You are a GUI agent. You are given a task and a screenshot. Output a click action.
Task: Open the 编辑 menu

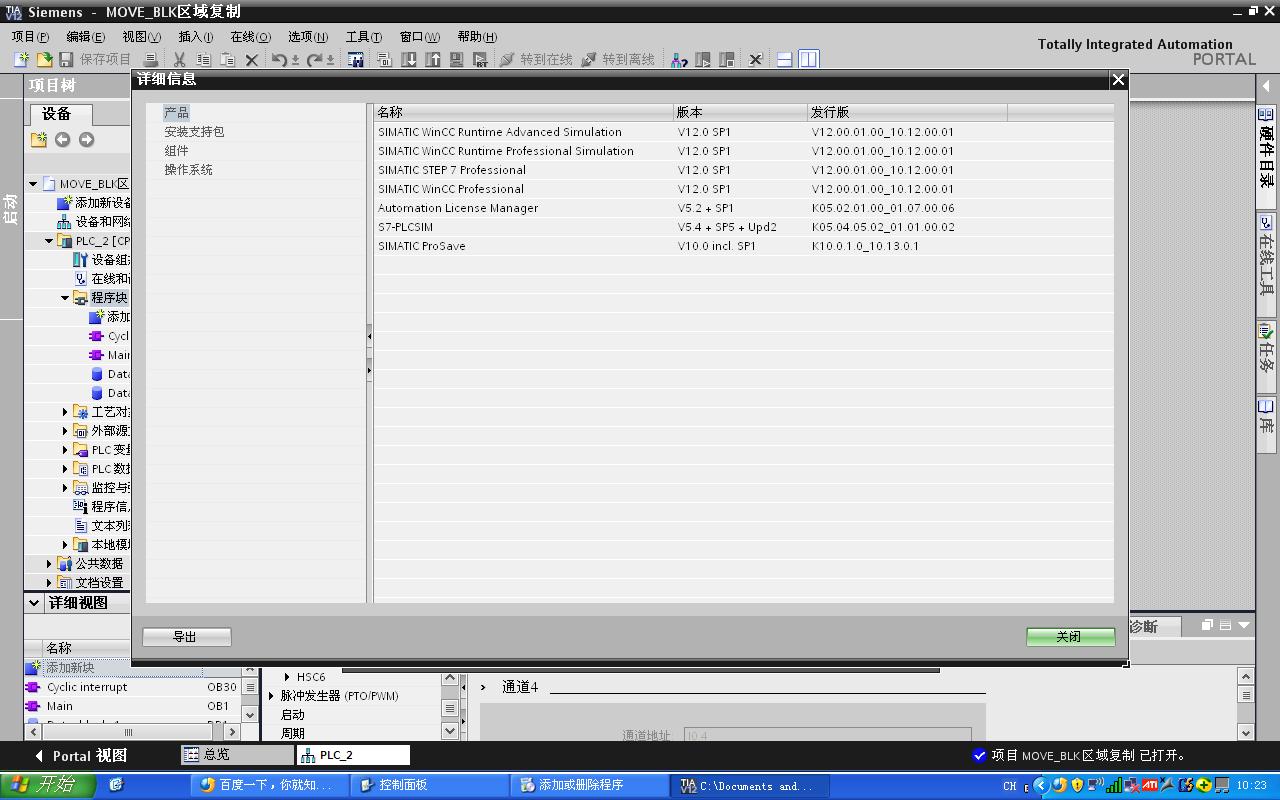coord(85,36)
